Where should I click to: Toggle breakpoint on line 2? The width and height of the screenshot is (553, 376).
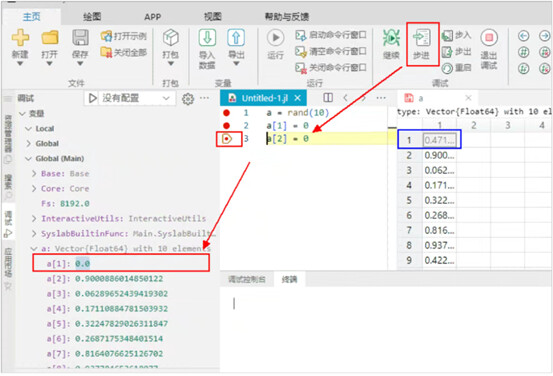226,126
